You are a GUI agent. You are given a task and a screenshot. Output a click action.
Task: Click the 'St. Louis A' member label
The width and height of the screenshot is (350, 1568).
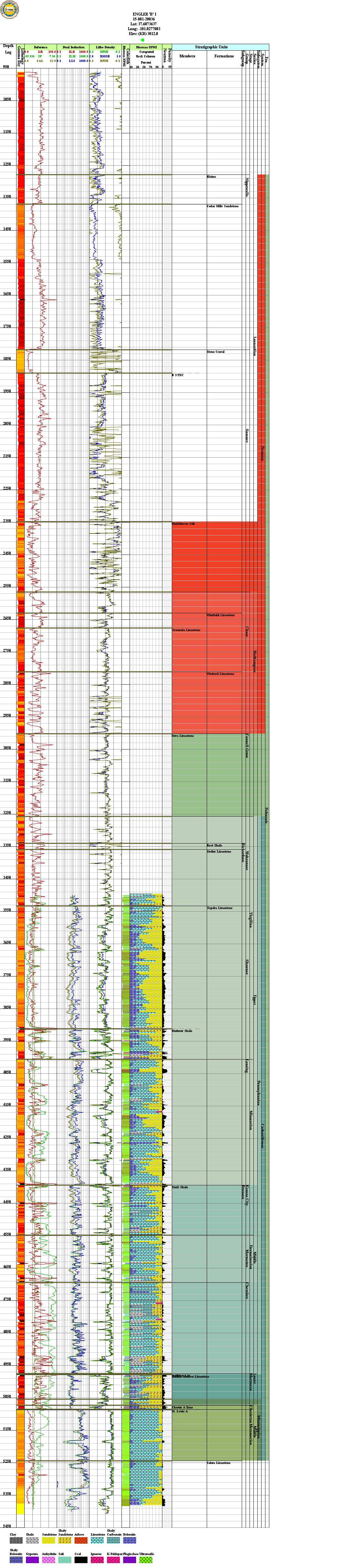[180, 1411]
